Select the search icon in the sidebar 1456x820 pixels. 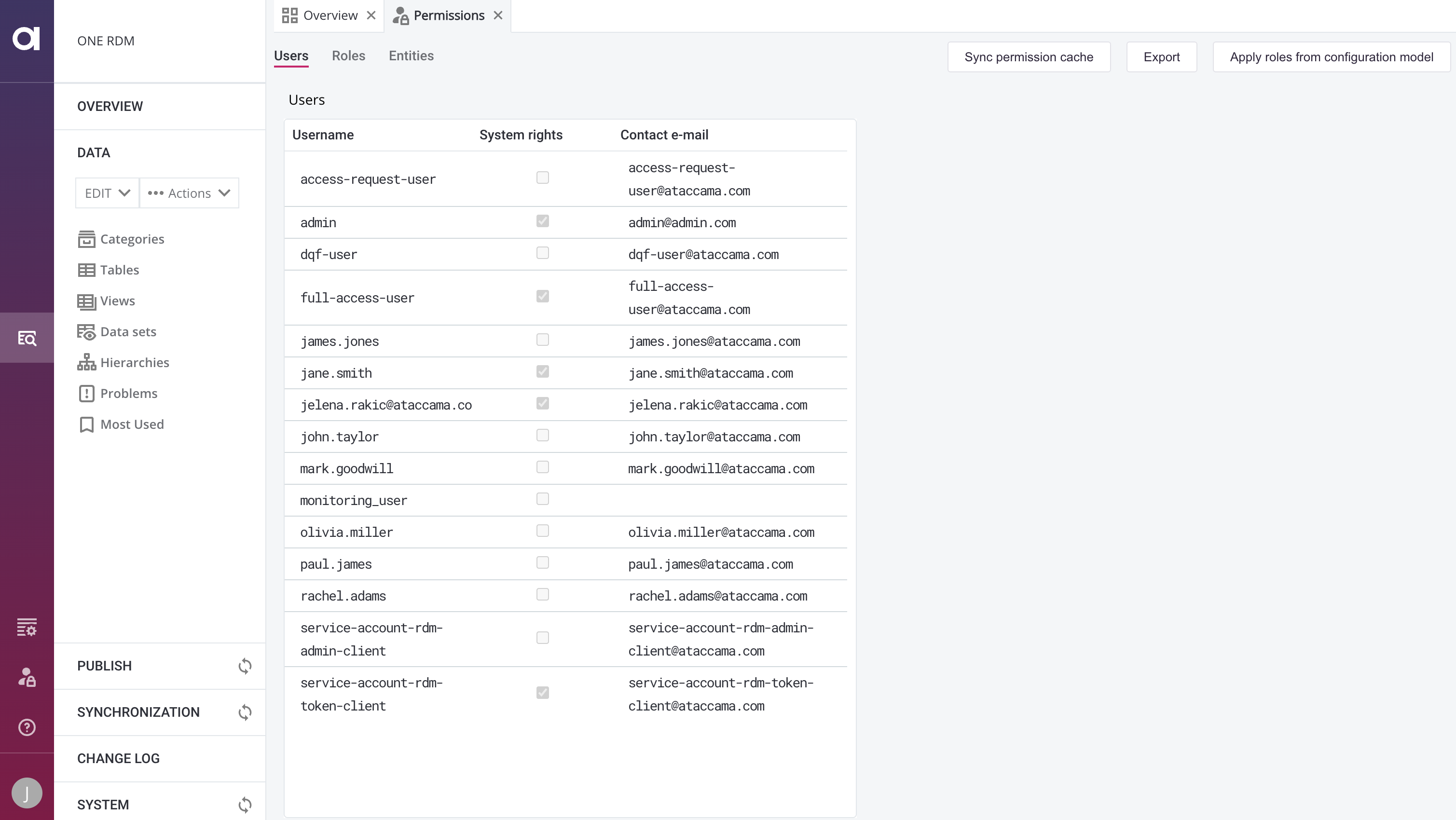click(27, 337)
